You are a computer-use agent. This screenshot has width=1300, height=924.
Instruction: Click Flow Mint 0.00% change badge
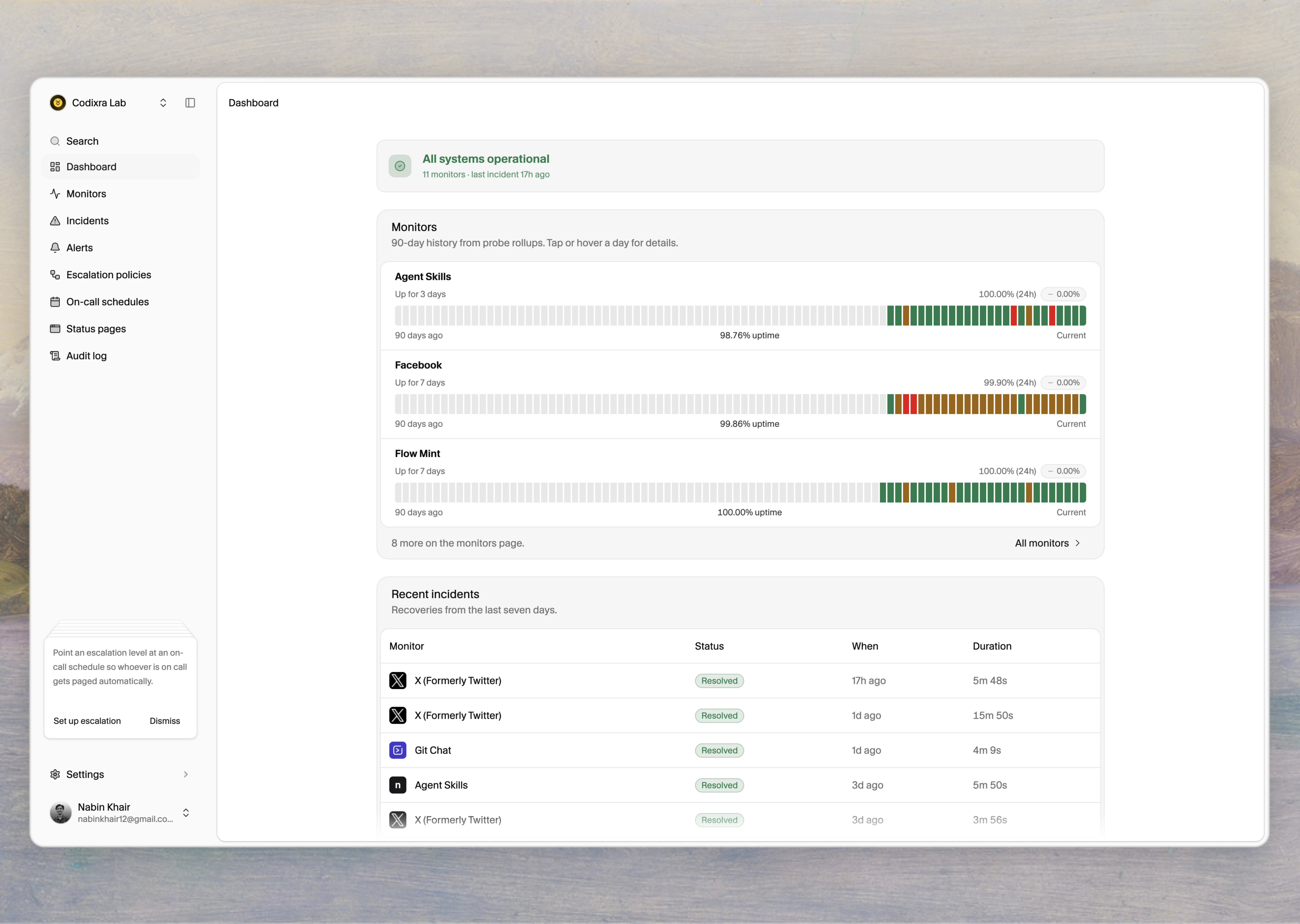coord(1063,471)
